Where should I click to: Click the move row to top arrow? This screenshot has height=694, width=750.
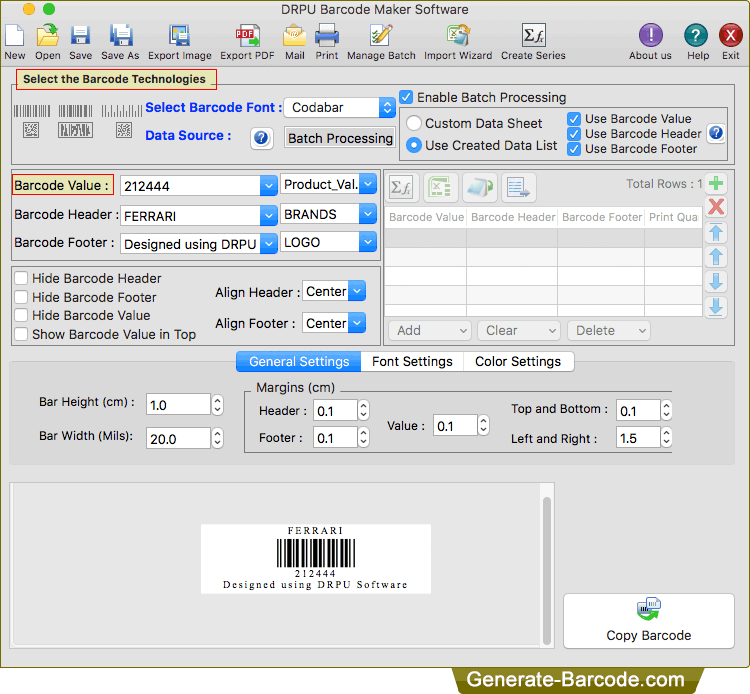[716, 232]
